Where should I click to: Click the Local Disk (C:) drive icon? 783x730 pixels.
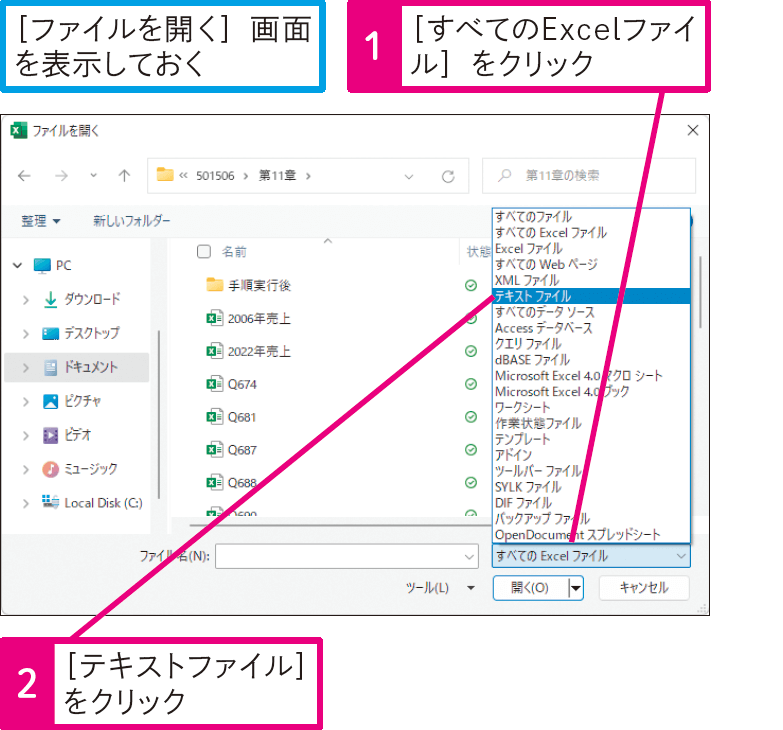tap(50, 501)
